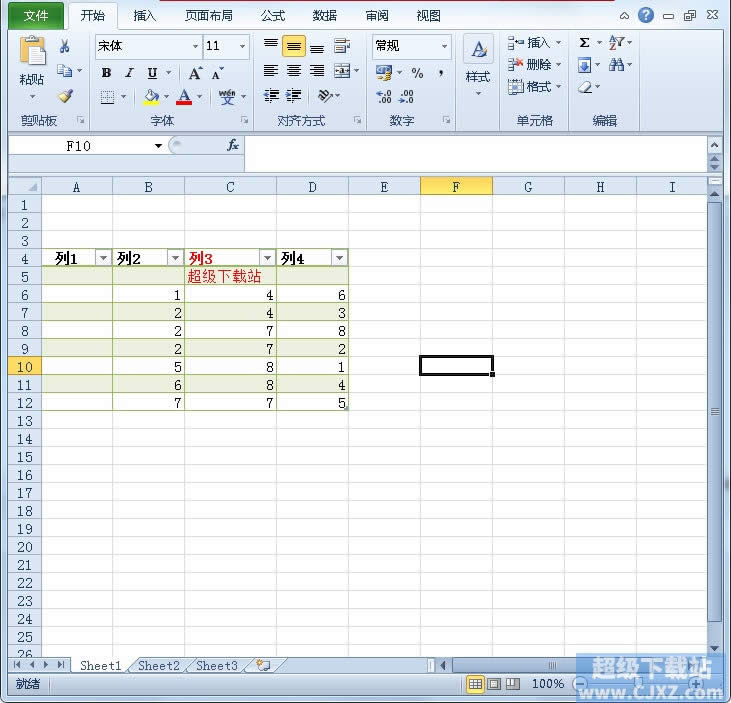Open the red font color swatch
The height and width of the screenshot is (703, 731).
tap(184, 96)
